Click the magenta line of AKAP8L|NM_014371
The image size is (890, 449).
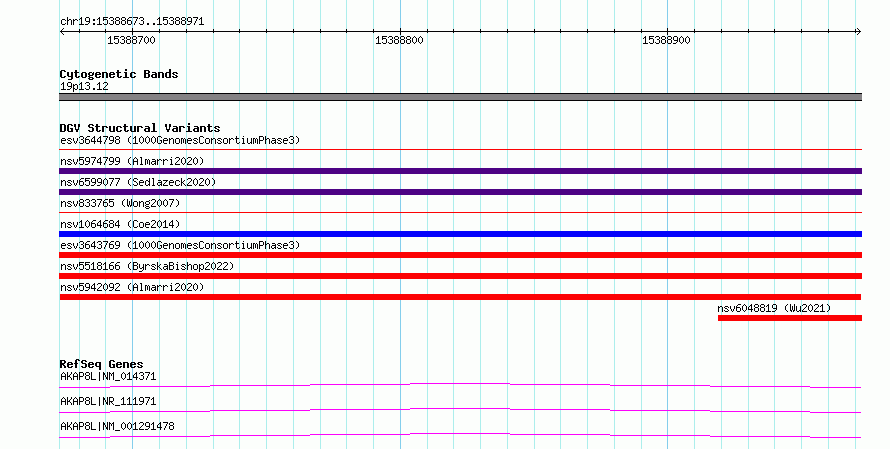click(460, 385)
